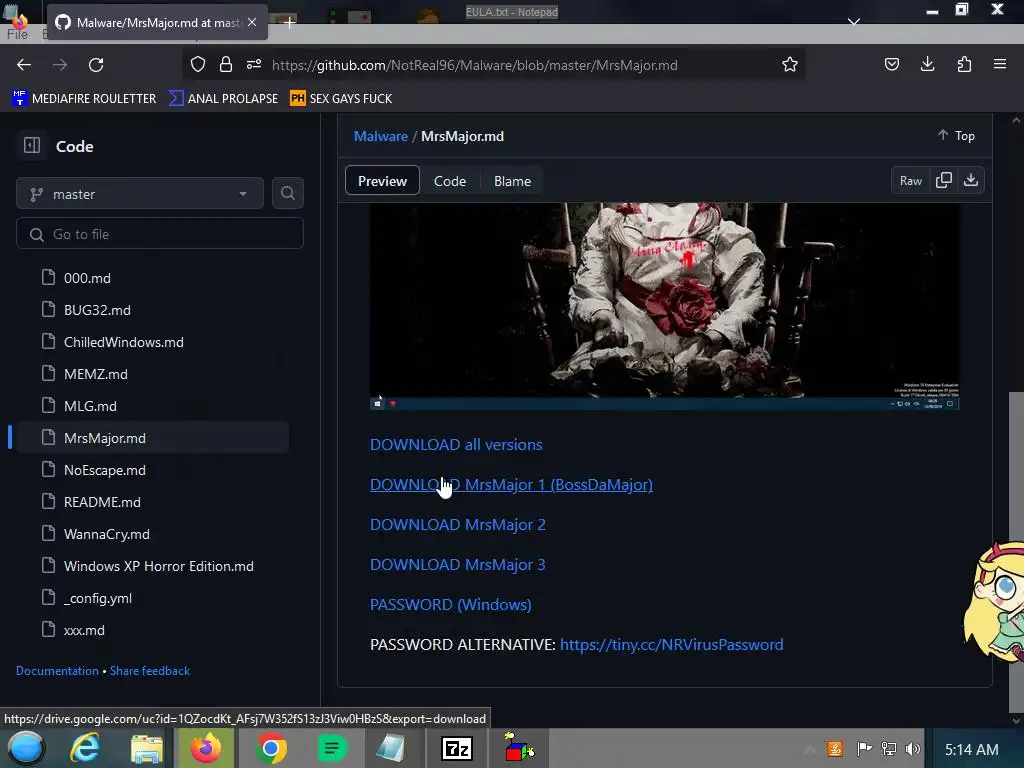Open the Documentation link
This screenshot has width=1024, height=768.
tap(57, 671)
